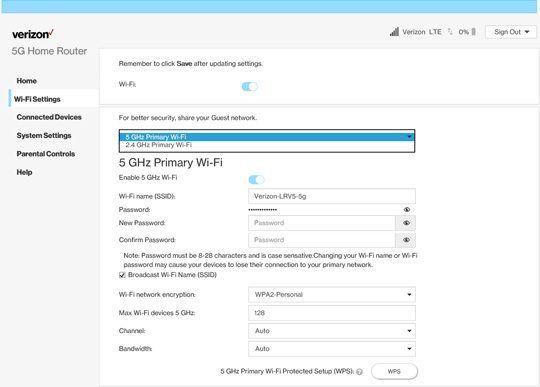This screenshot has width=540, height=387.
Task: Click 'Remember to click Save' reminder text
Action: (x=190, y=64)
